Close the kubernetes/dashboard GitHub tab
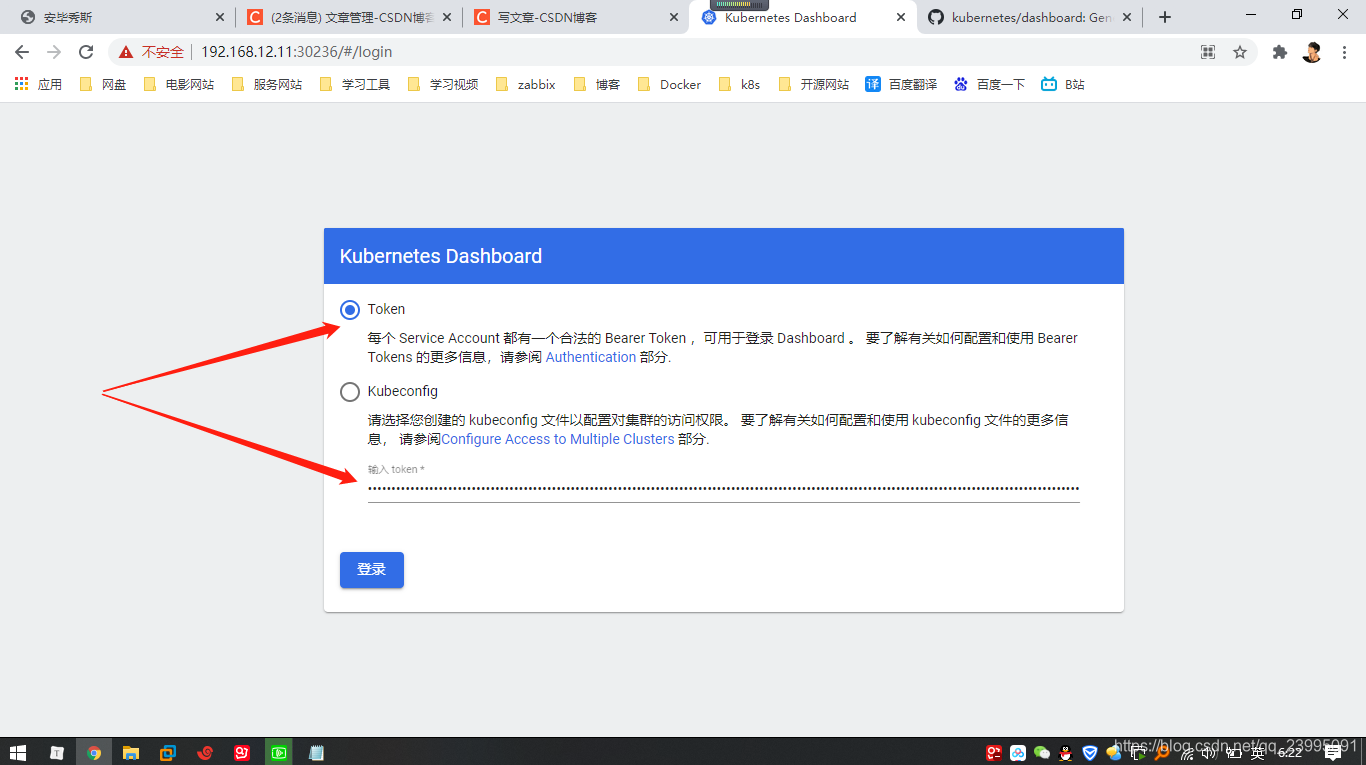1366x765 pixels. [1128, 17]
